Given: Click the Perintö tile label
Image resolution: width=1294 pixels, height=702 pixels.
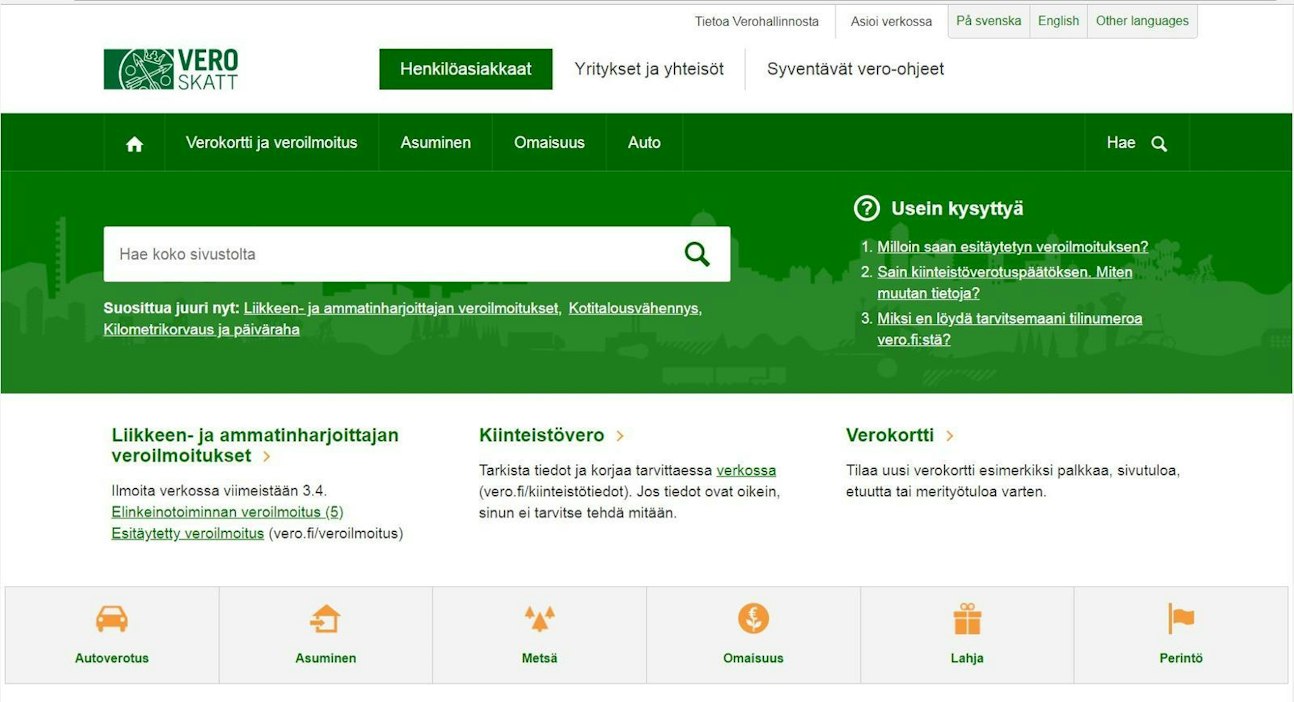Looking at the screenshot, I should pyautogui.click(x=1181, y=658).
